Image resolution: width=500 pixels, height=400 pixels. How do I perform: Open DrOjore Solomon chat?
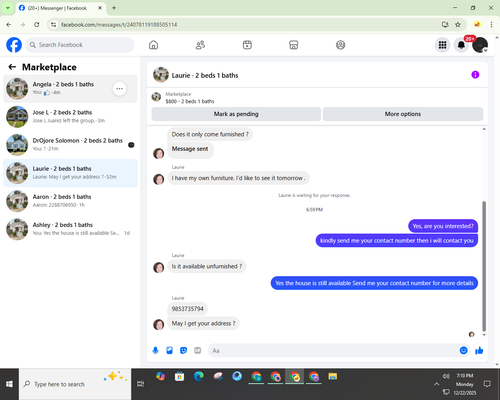pyautogui.click(x=70, y=145)
